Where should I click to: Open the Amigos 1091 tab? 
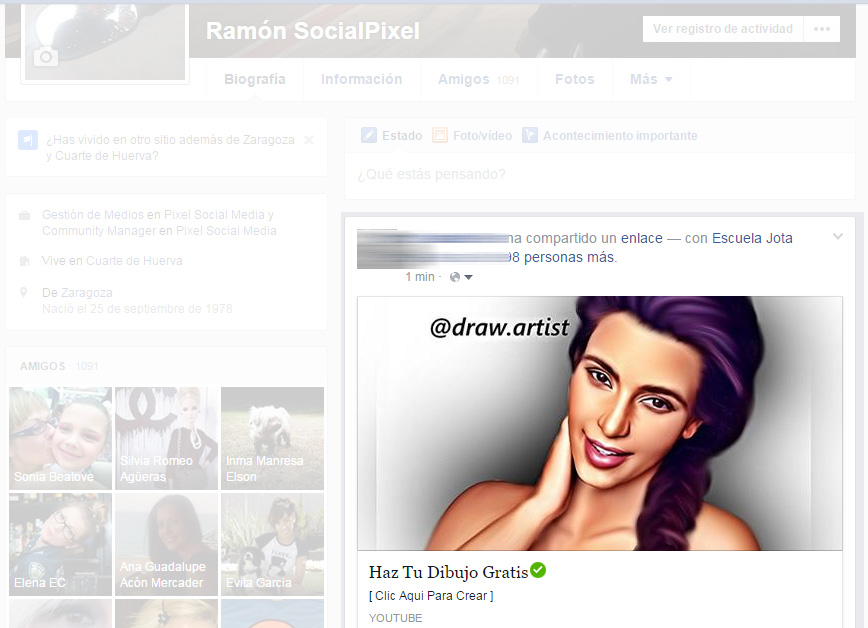[x=478, y=80]
